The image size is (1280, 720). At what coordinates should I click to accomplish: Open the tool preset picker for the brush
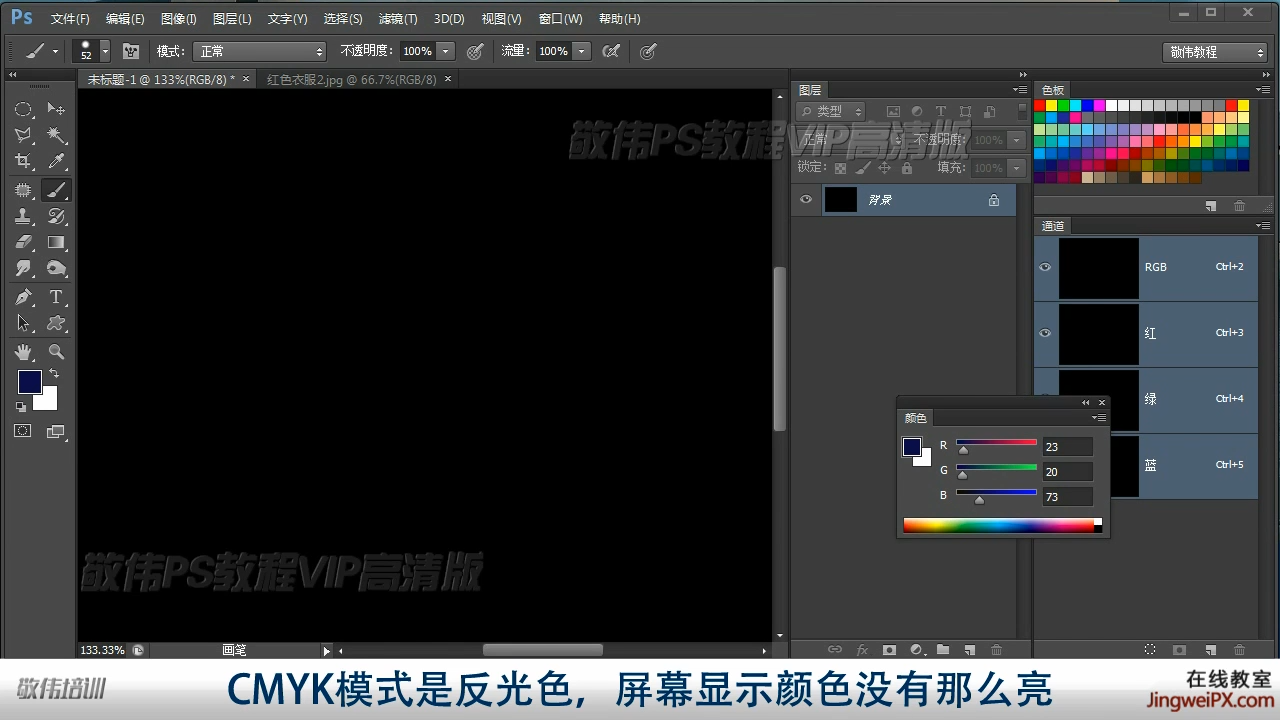click(x=42, y=51)
